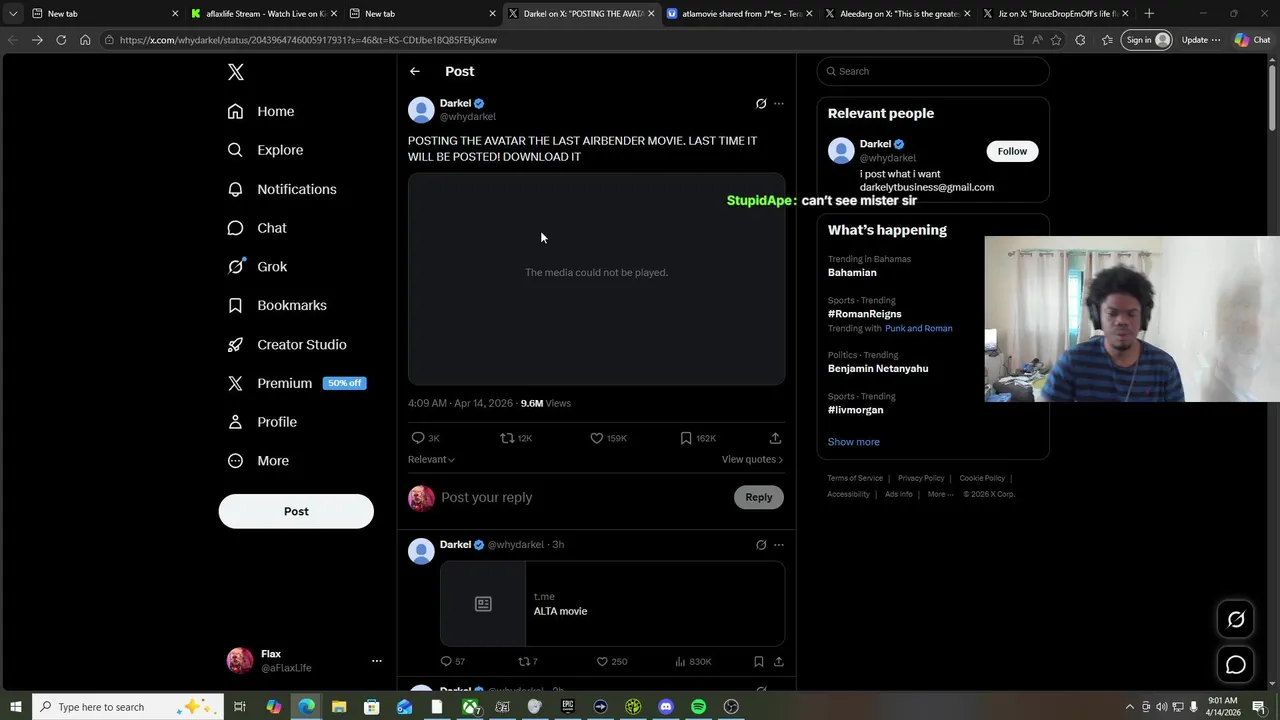This screenshot has width=1280, height=720.
Task: Open Explore page
Action: (265, 150)
